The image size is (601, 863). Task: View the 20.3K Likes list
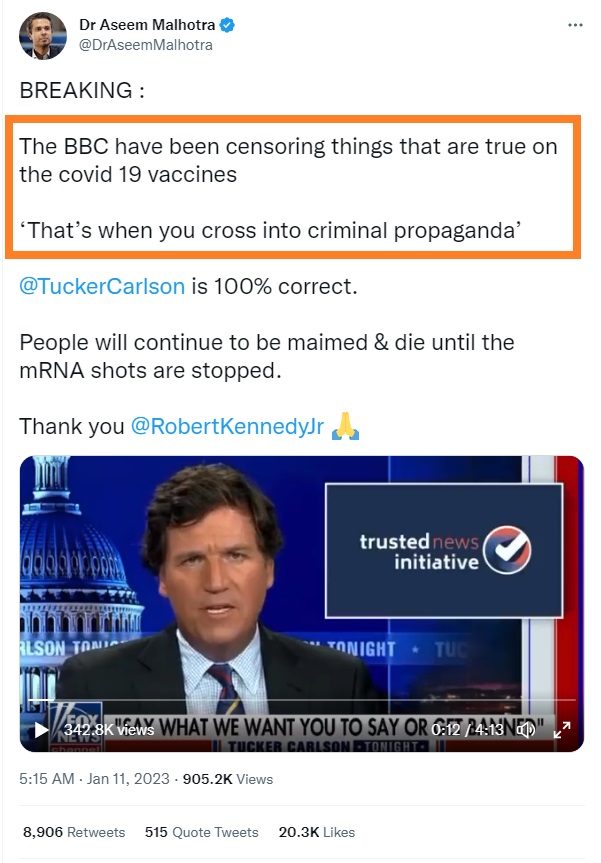coord(316,832)
